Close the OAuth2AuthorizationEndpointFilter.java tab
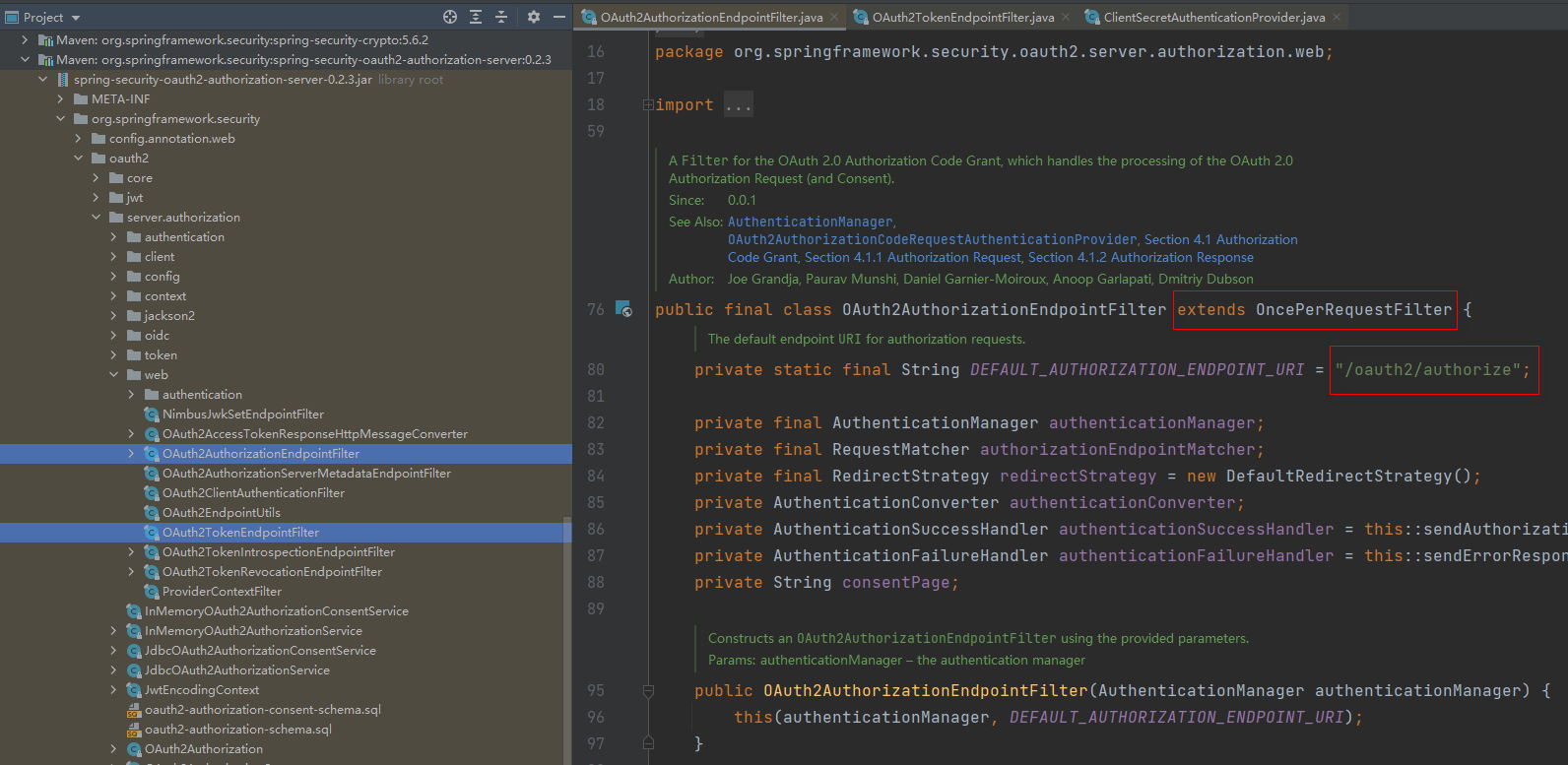This screenshot has height=765, width=1568. pos(833,17)
